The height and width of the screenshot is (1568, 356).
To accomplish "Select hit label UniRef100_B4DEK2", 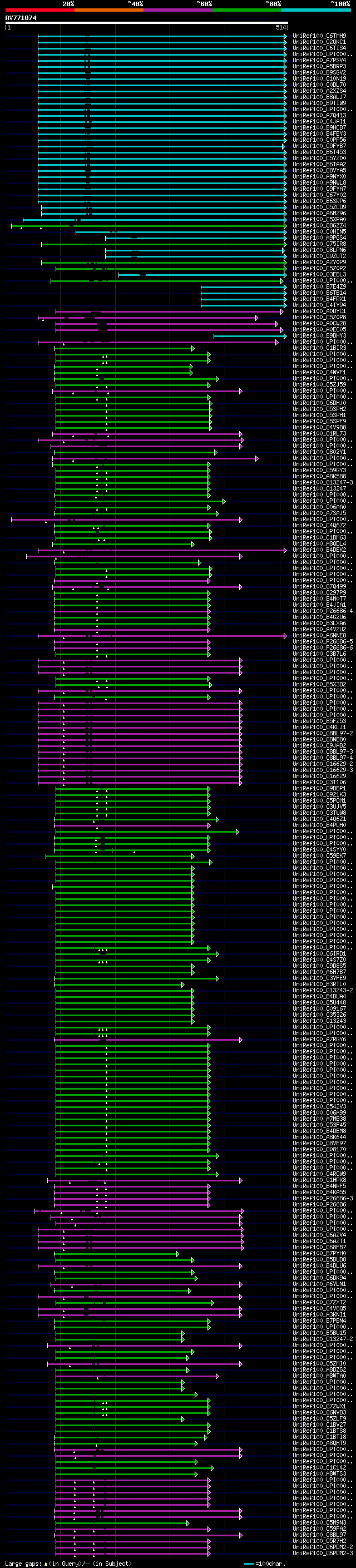I will (x=319, y=550).
